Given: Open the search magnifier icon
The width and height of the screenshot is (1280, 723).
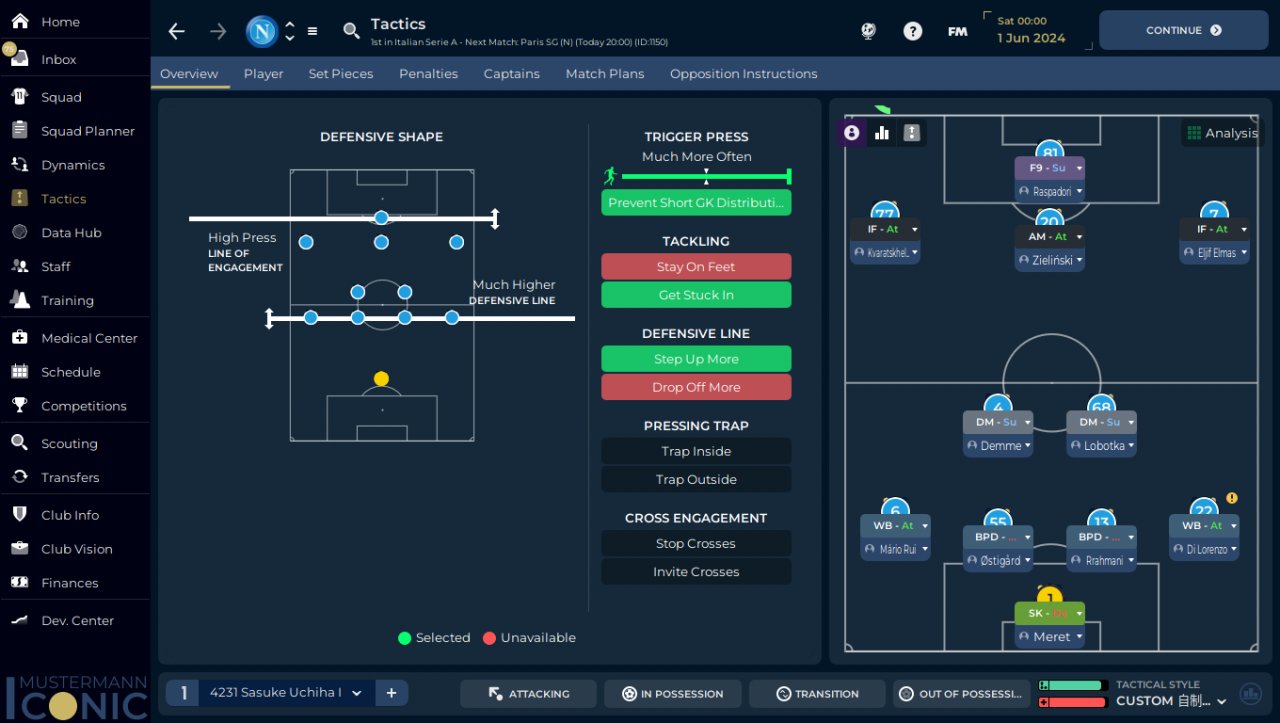Looking at the screenshot, I should (x=351, y=31).
